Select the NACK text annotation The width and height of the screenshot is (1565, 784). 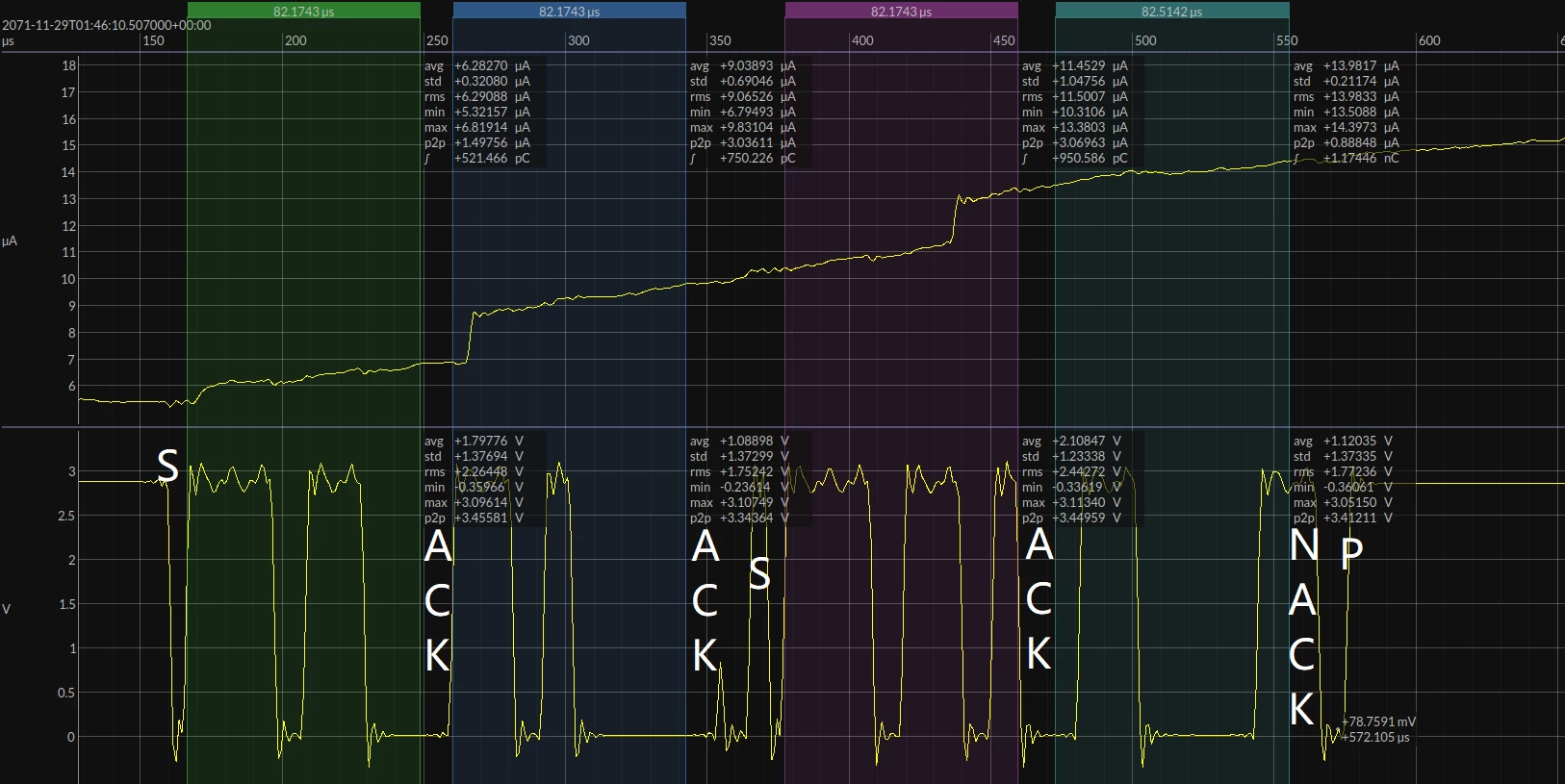tap(1303, 626)
